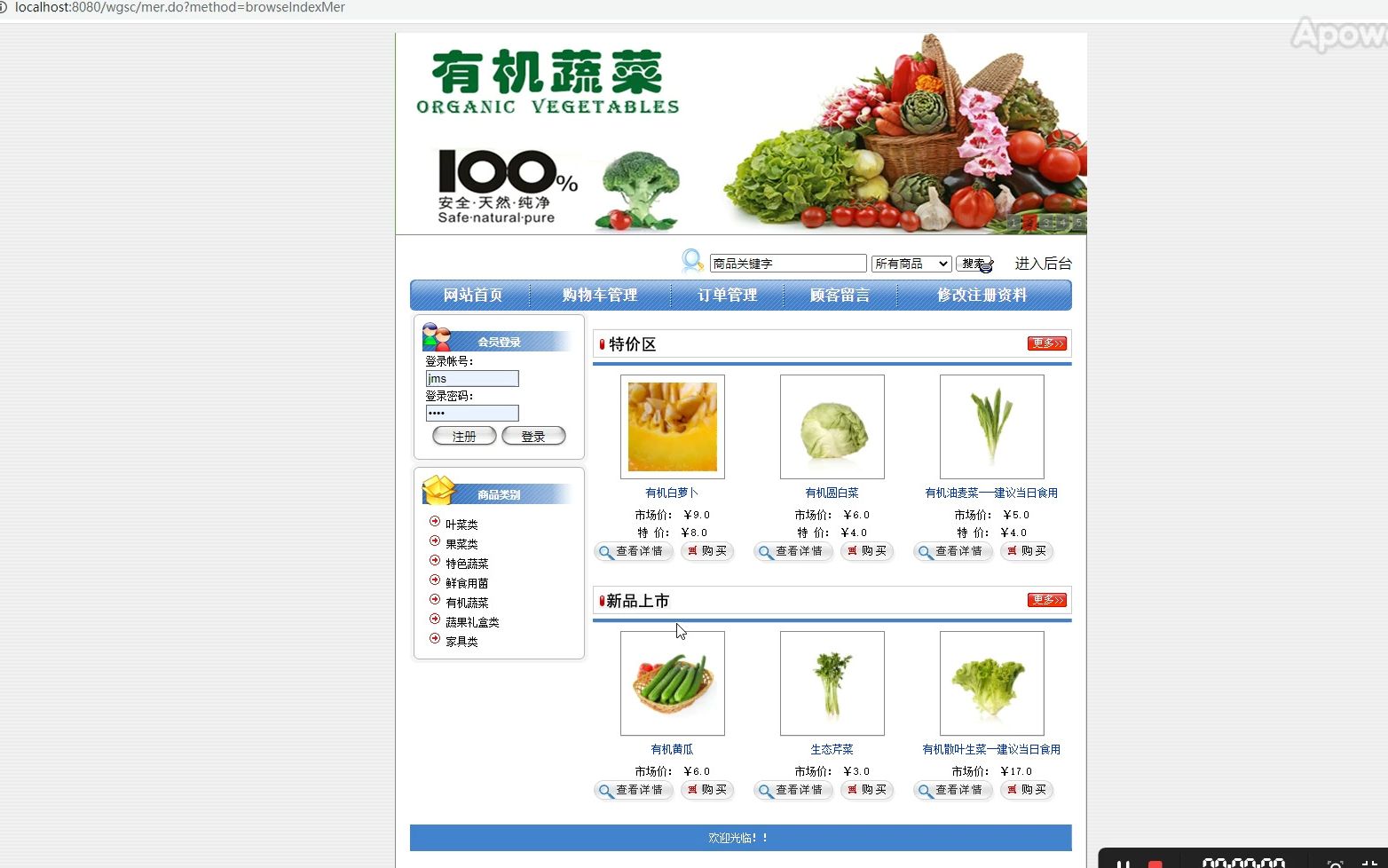Click the bullet icon next to 叶菜类
The image size is (1388, 868).
435,522
